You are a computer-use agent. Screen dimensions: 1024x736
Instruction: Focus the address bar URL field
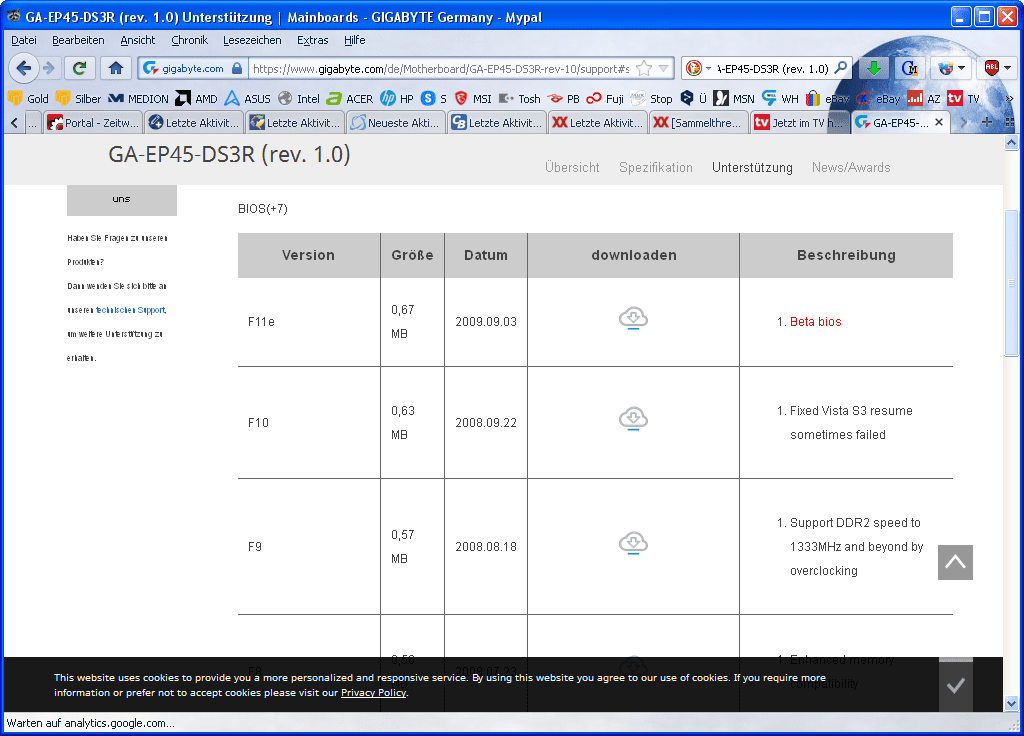pyautogui.click(x=441, y=69)
